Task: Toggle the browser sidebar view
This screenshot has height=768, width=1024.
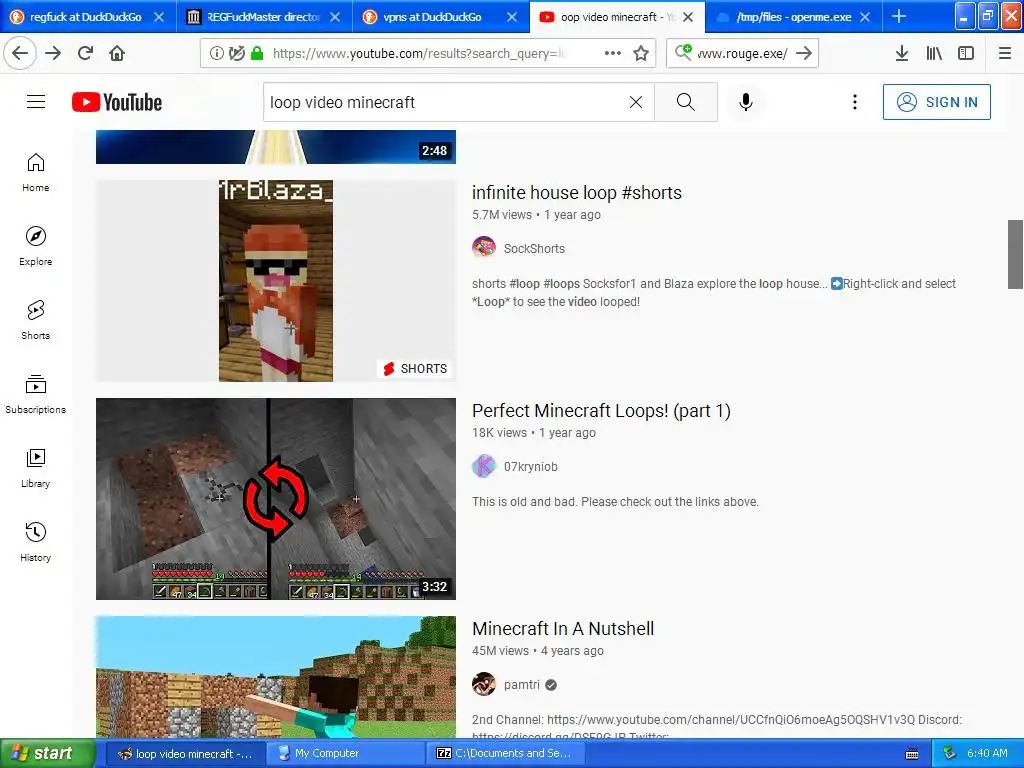Action: [966, 53]
